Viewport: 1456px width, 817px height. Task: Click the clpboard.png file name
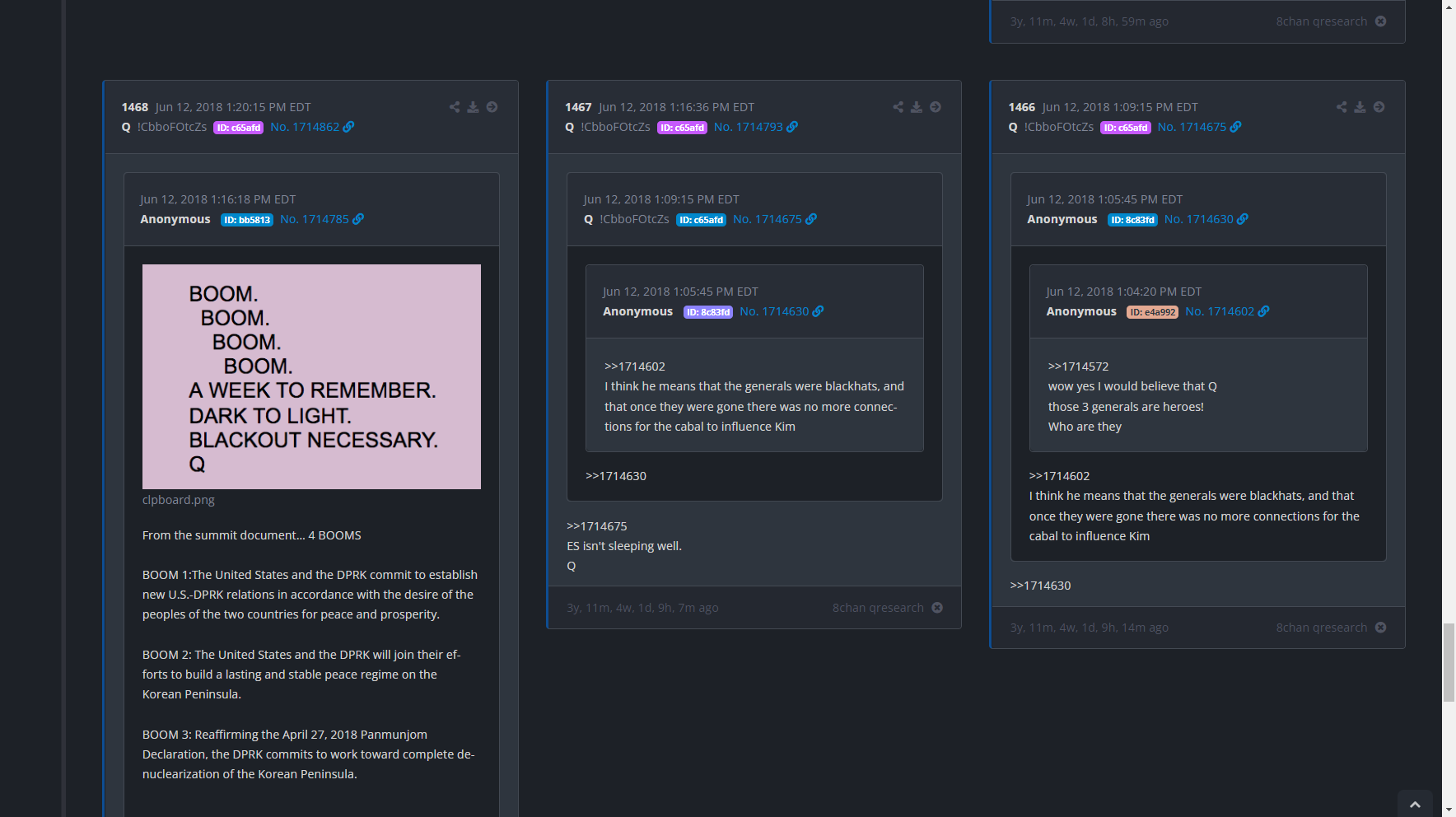(178, 500)
